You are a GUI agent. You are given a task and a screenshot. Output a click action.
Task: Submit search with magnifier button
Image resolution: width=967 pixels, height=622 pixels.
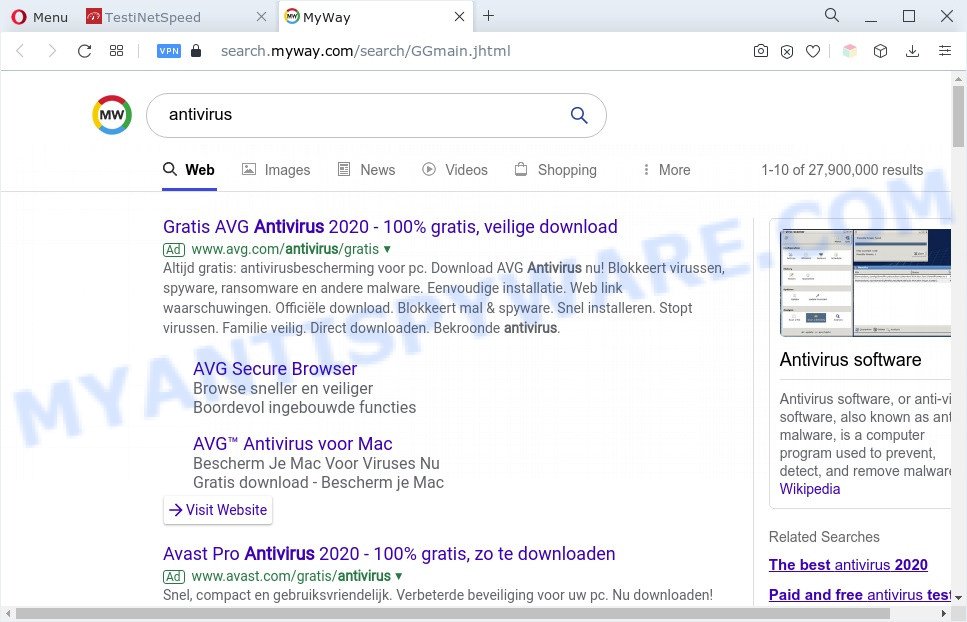[578, 115]
